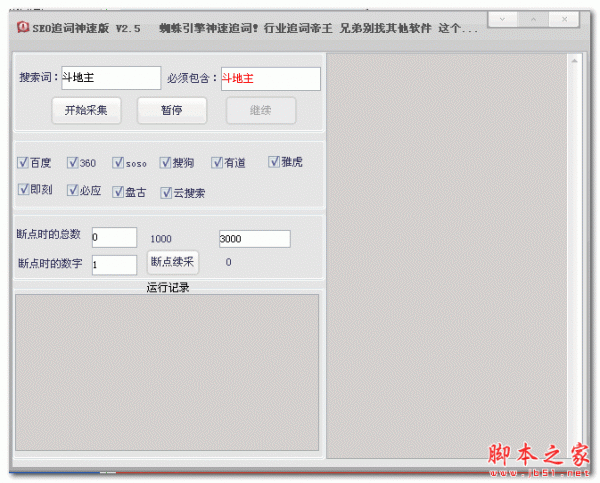The image size is (600, 483).
Task: Click the 断点时的总数 input field
Action: point(114,237)
